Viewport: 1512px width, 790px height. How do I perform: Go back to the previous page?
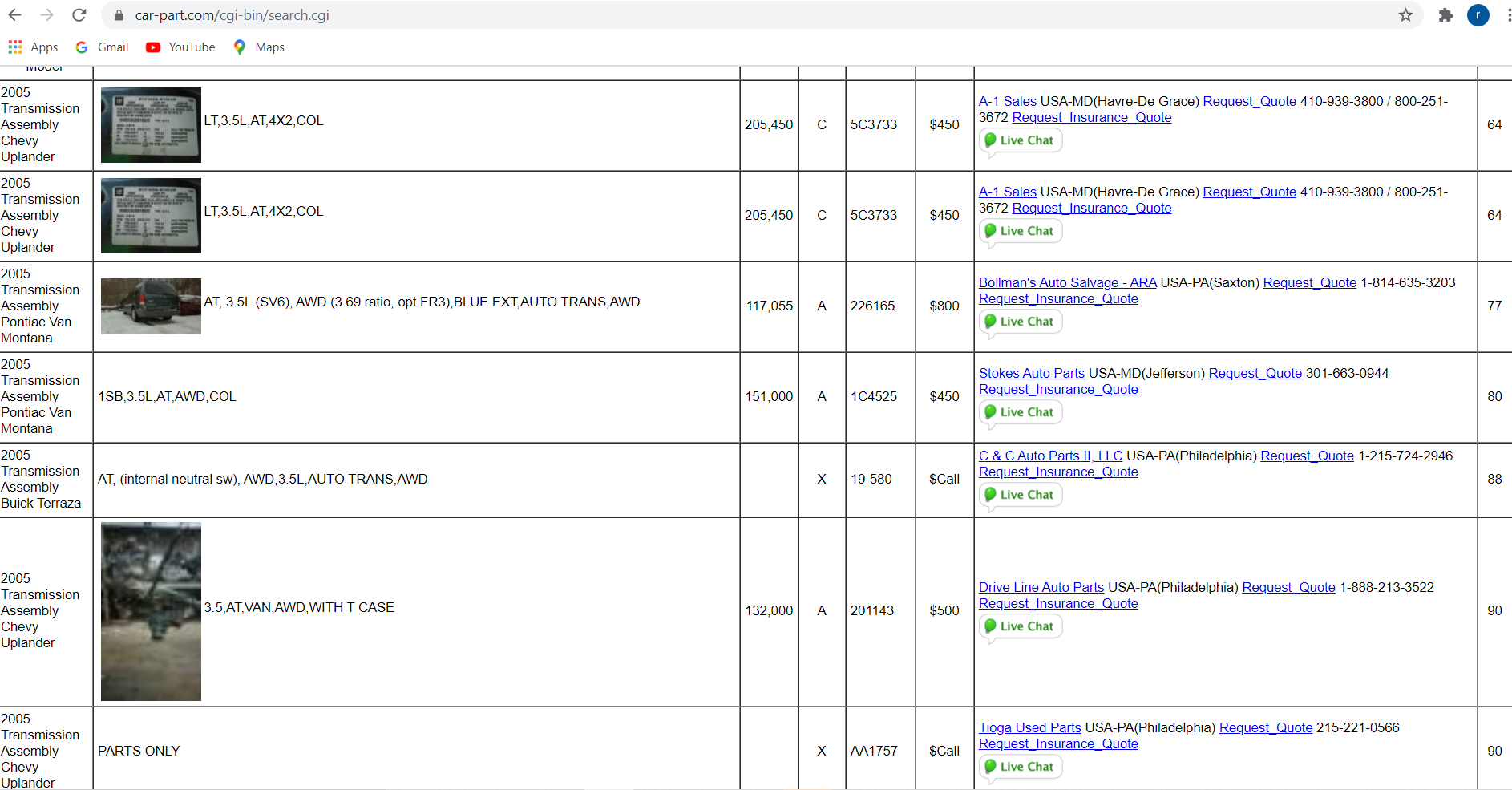coord(15,15)
